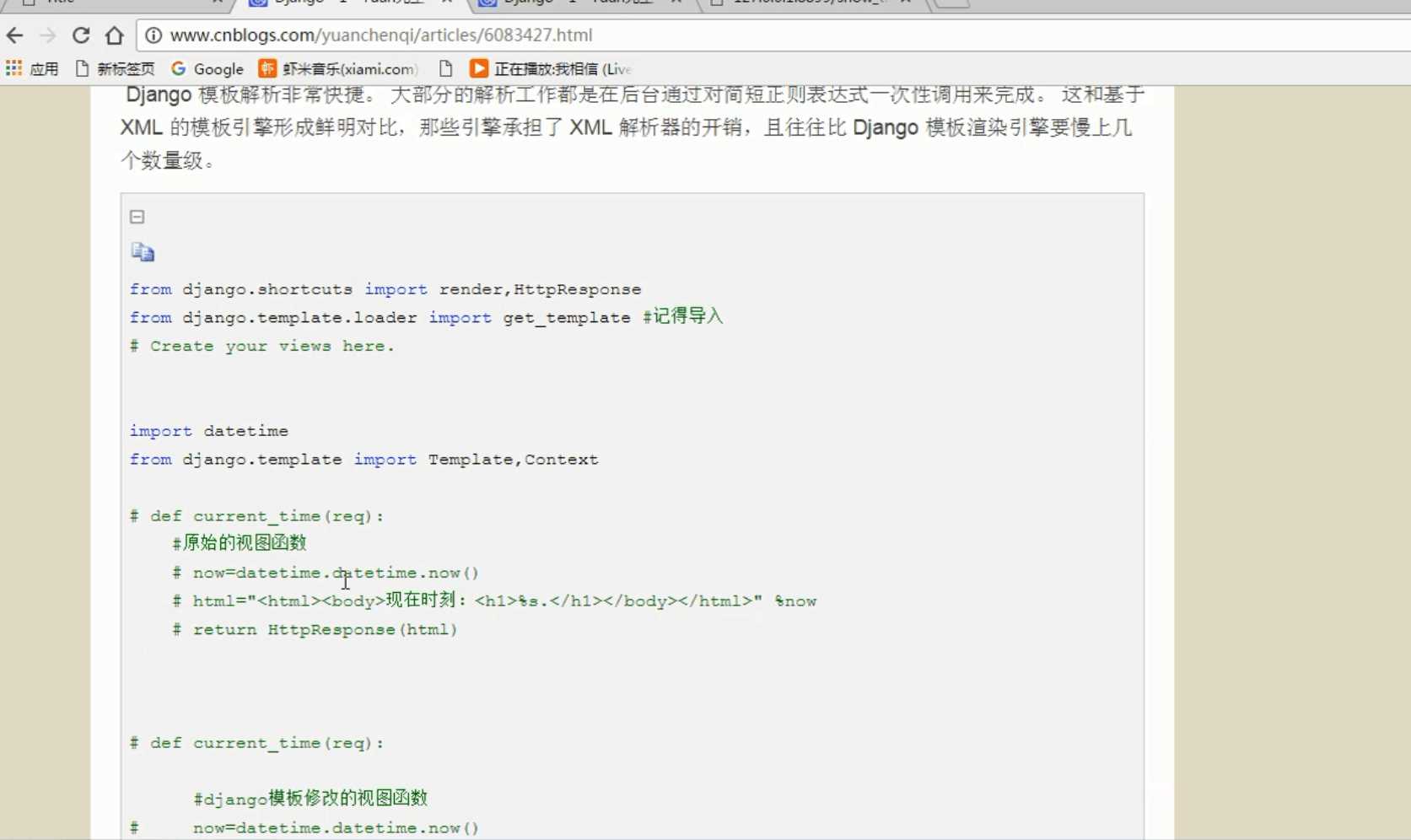This screenshot has width=1411, height=840.
Task: Open the Google bookmark
Action: coord(207,68)
